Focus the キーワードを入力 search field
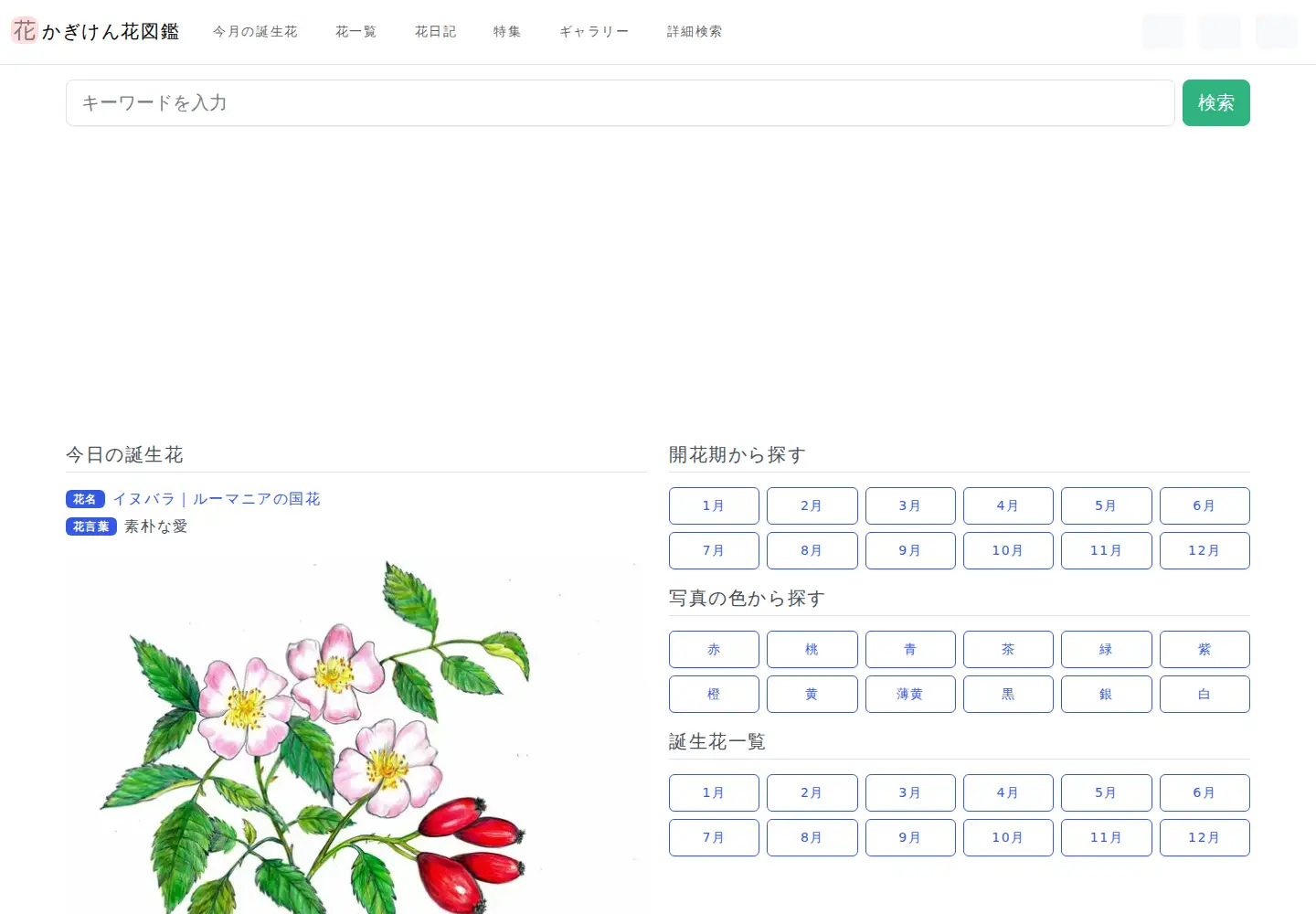The image size is (1316, 914). tap(620, 102)
